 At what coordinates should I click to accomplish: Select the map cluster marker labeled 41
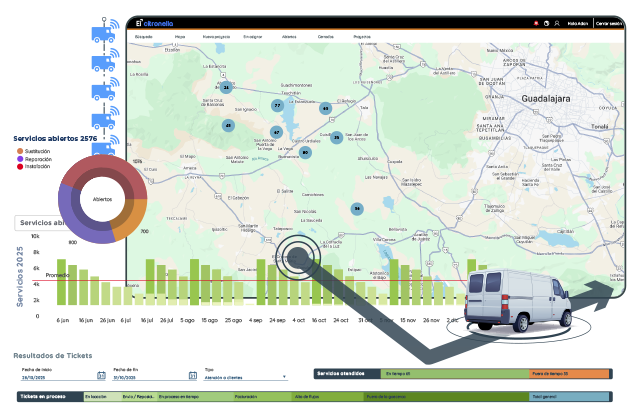pyautogui.click(x=229, y=125)
